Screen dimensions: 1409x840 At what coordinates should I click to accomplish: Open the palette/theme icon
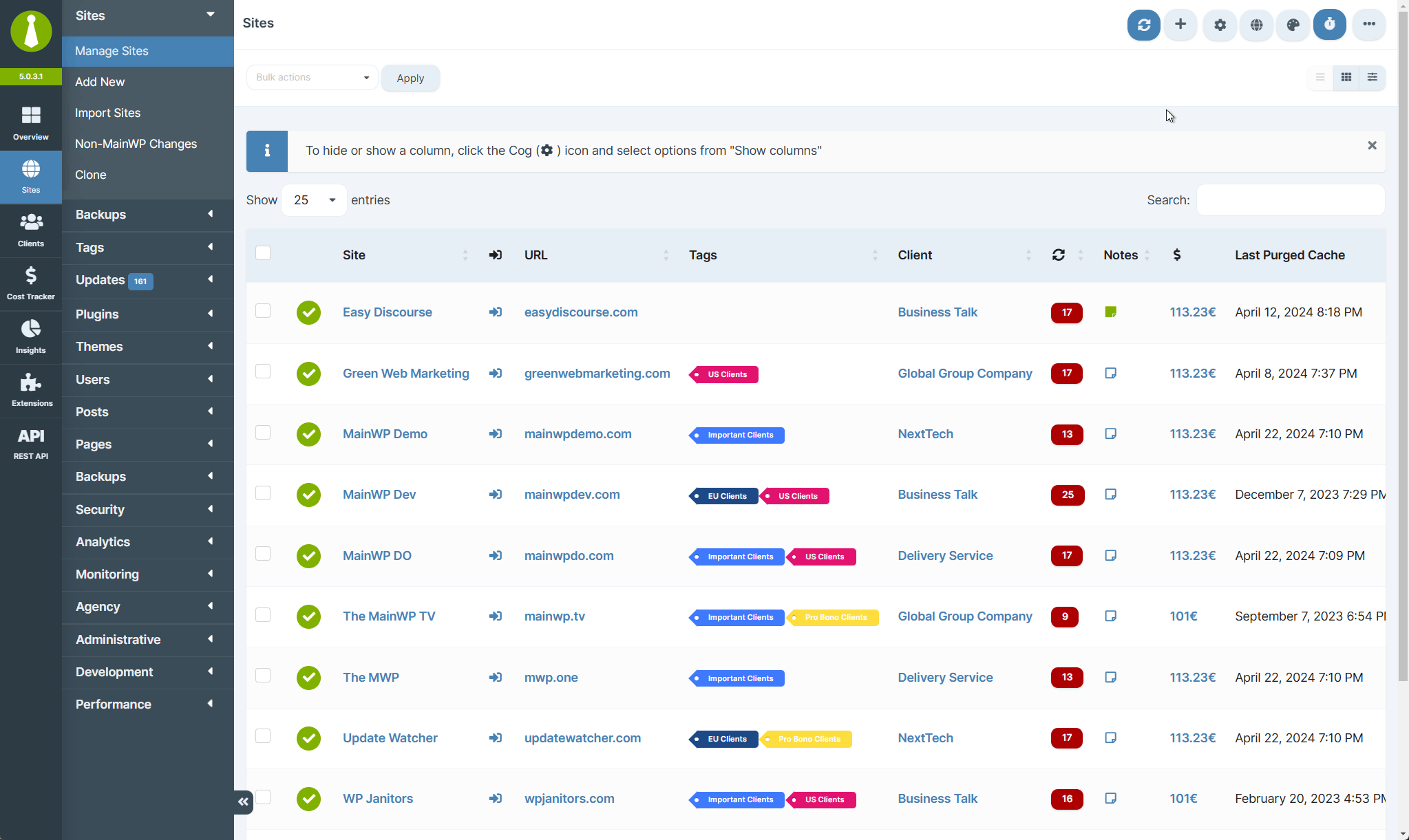(x=1293, y=24)
